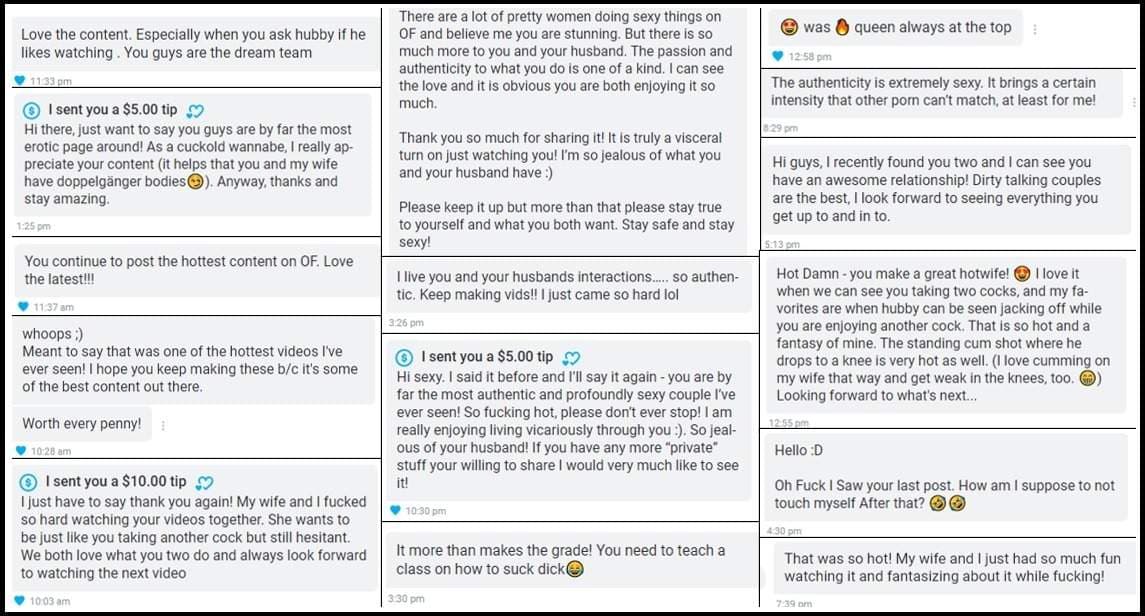Toggle the double-heart icon beside the middle $5.00 tip
This screenshot has height=616, width=1145.
point(571,358)
